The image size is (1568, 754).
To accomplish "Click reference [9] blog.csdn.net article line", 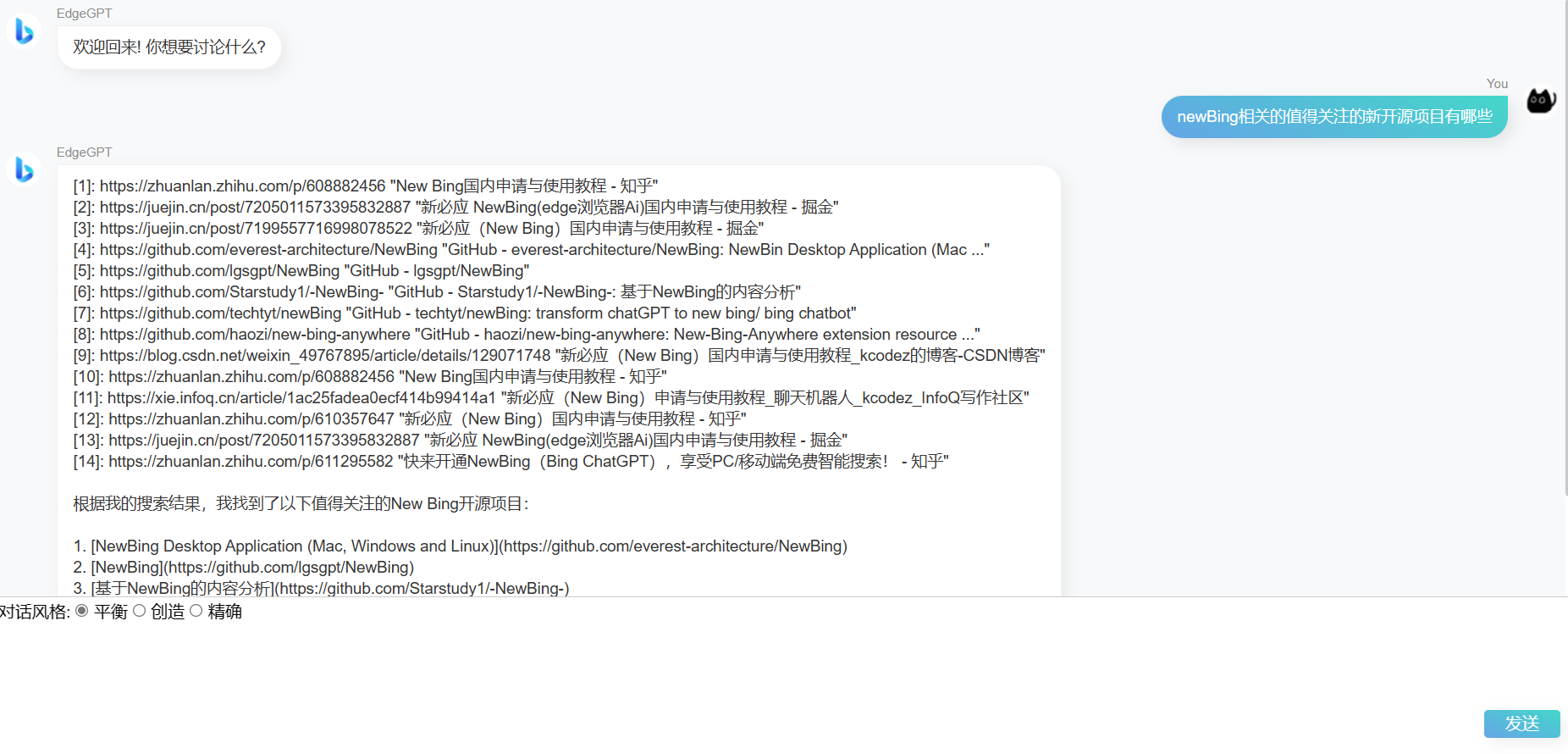I will point(559,355).
